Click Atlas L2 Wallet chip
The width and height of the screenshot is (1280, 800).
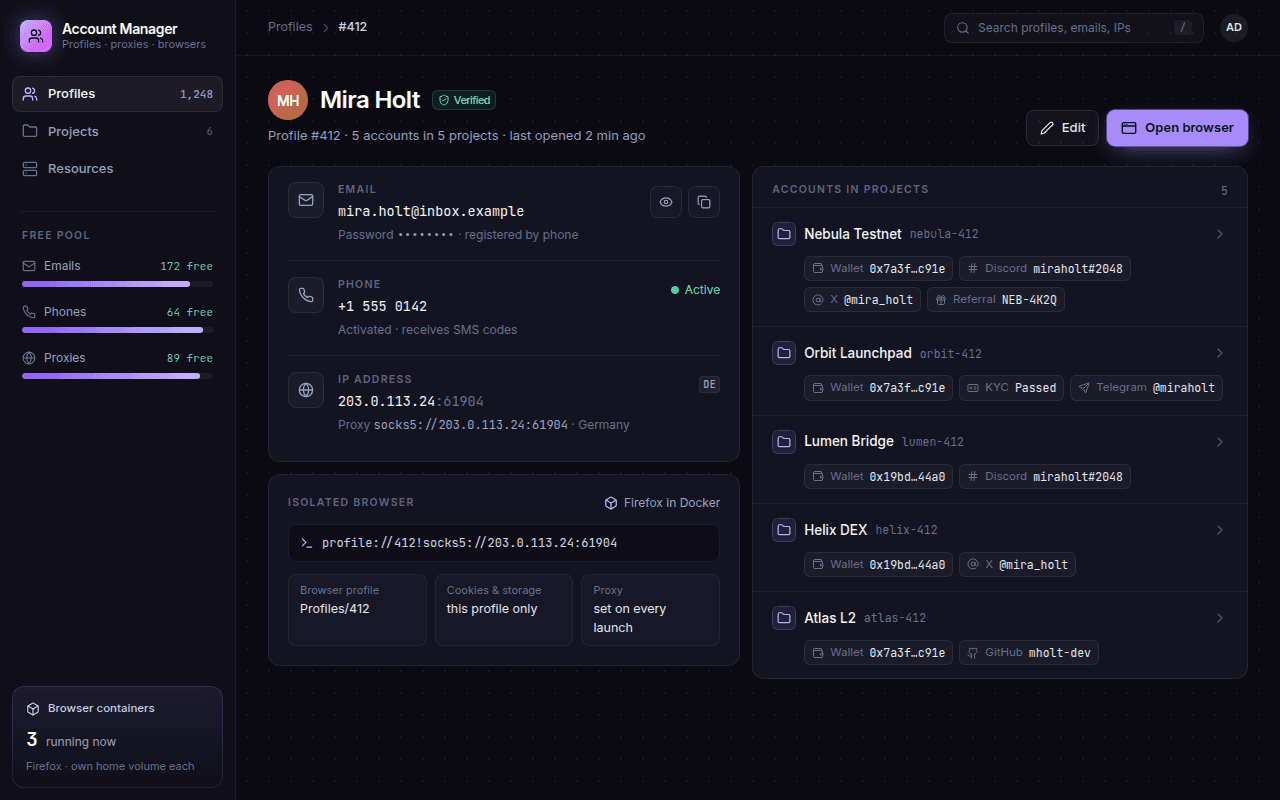(878, 653)
